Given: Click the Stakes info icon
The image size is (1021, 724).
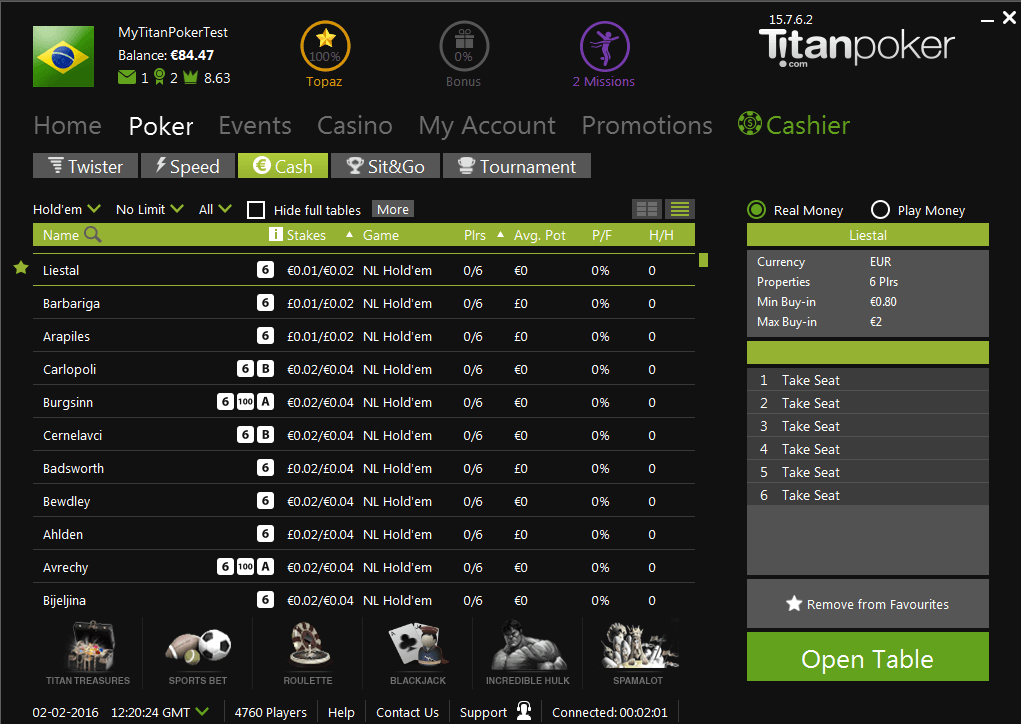Looking at the screenshot, I should (275, 234).
